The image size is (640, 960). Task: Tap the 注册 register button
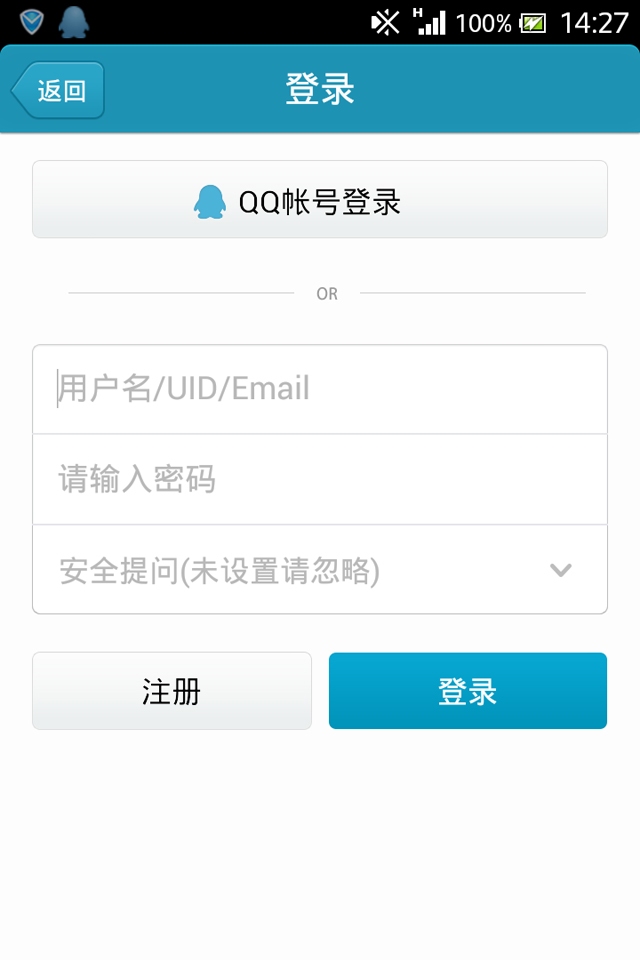pos(171,691)
